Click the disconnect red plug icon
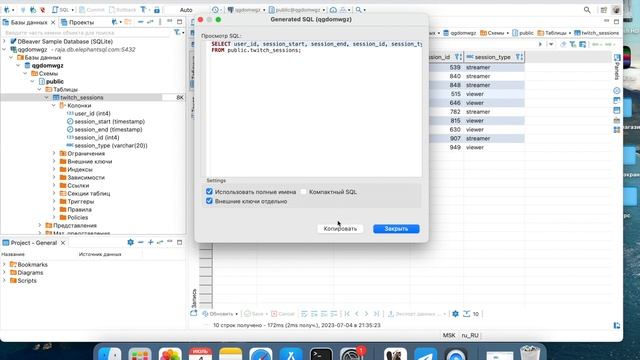The image size is (640, 360). coord(42,9)
